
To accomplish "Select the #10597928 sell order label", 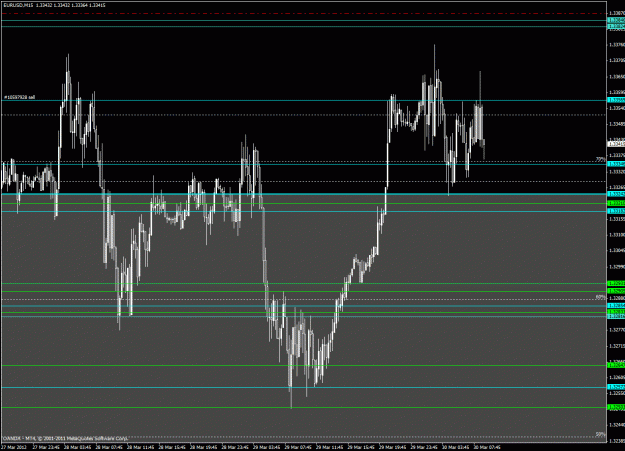I will coord(20,97).
